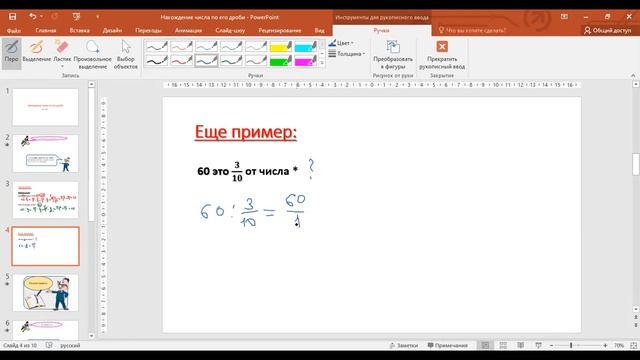Open the Файл menu
The width and height of the screenshot is (640, 360).
pyautogui.click(x=14, y=31)
